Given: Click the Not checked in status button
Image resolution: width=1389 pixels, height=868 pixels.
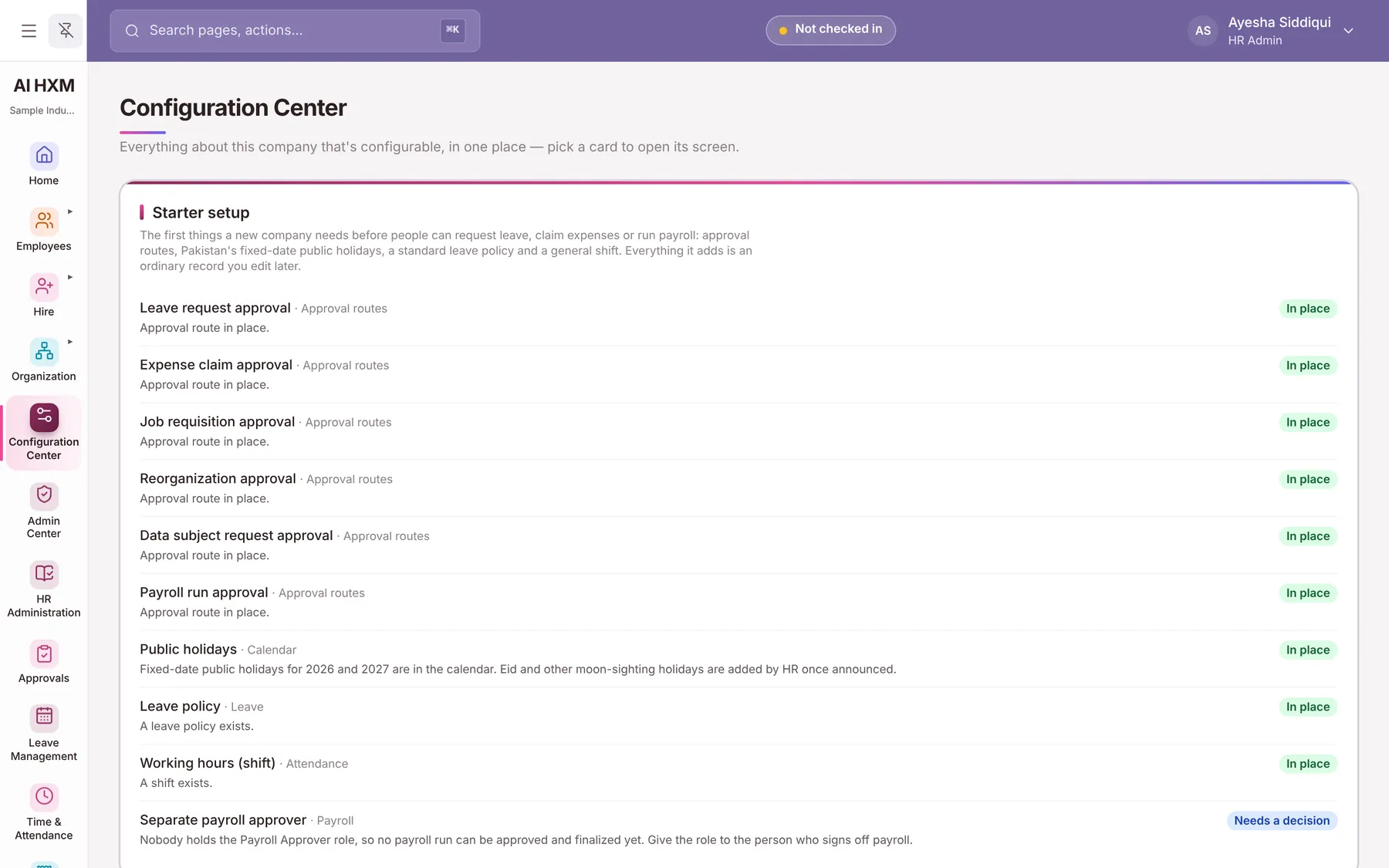Looking at the screenshot, I should click(830, 30).
